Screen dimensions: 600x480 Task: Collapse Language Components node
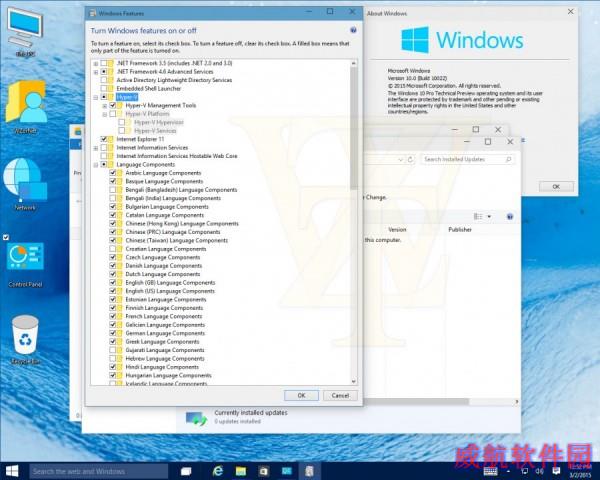[96, 165]
